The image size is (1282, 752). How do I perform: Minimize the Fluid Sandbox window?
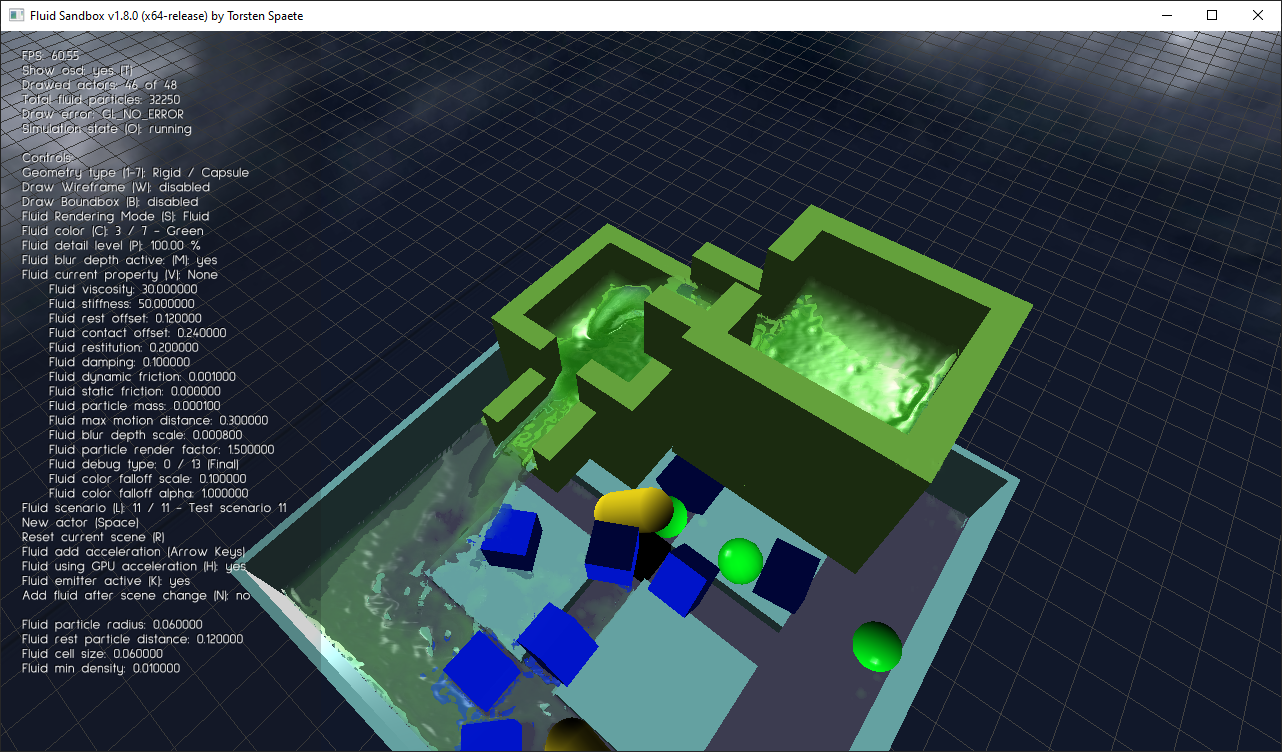tap(1166, 15)
